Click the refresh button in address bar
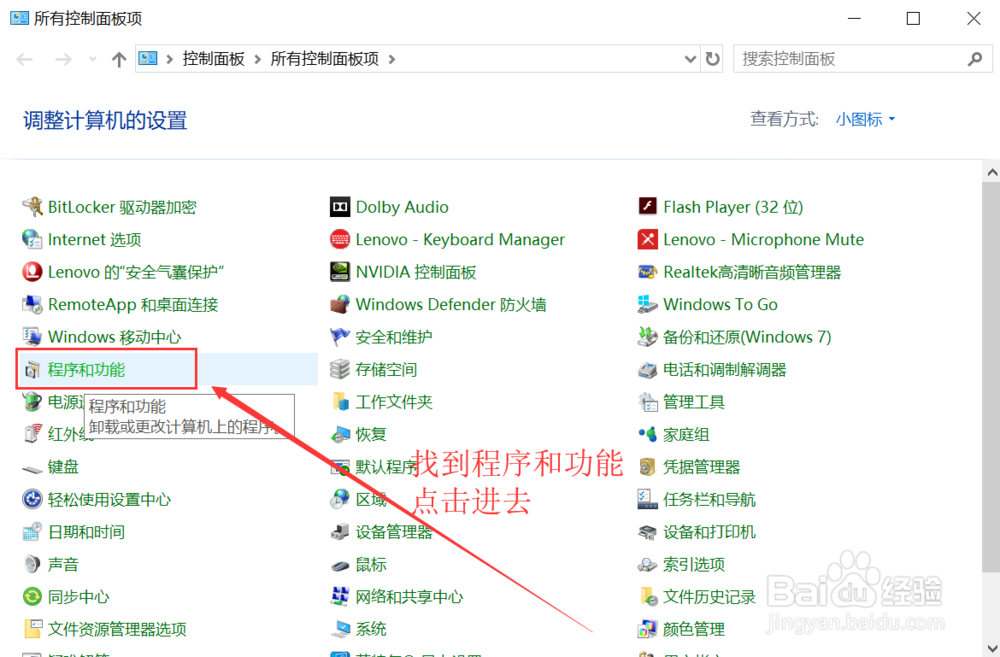The image size is (1000, 657). [x=712, y=59]
